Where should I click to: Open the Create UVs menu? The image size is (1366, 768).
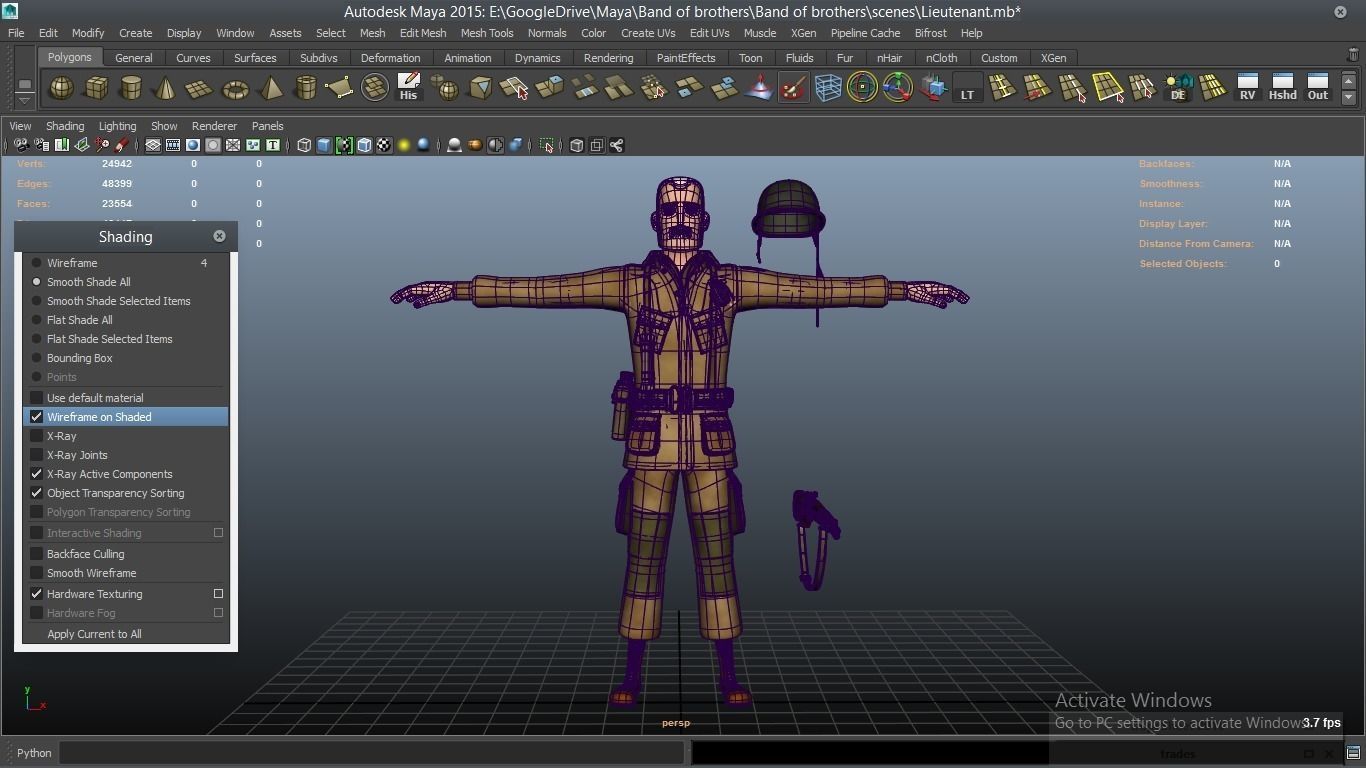(648, 33)
